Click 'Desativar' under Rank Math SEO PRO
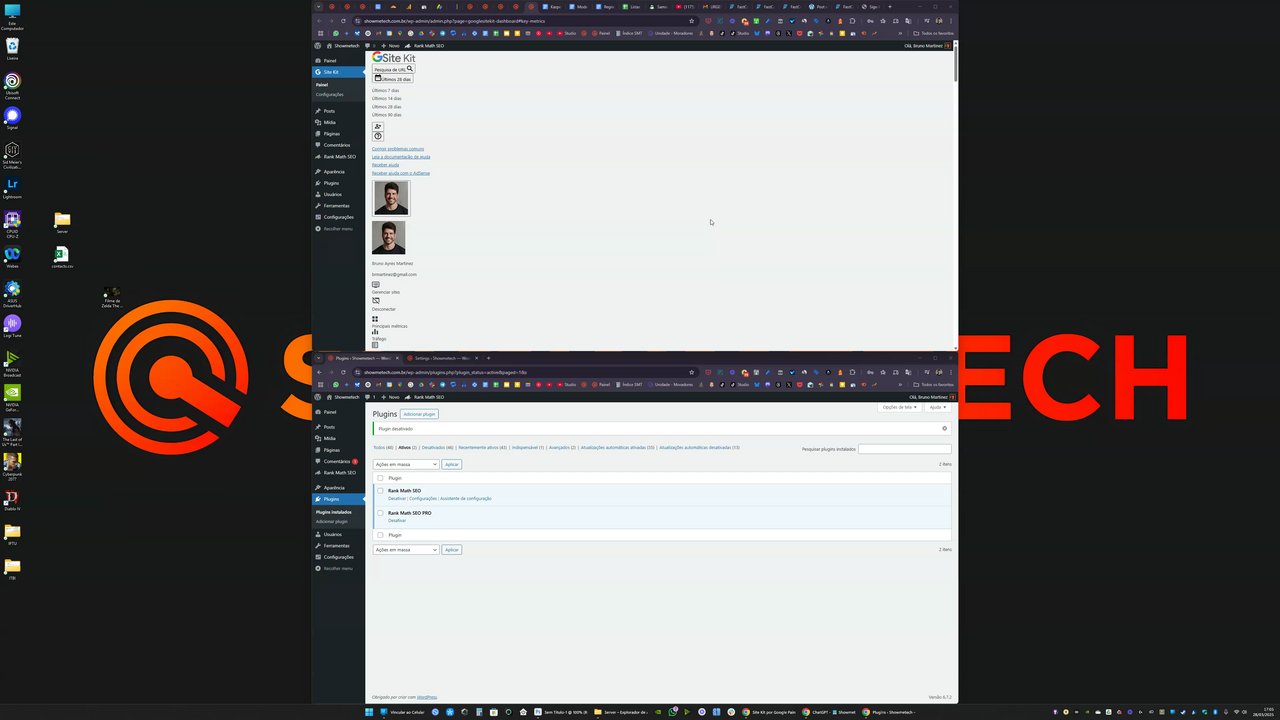 coord(397,521)
